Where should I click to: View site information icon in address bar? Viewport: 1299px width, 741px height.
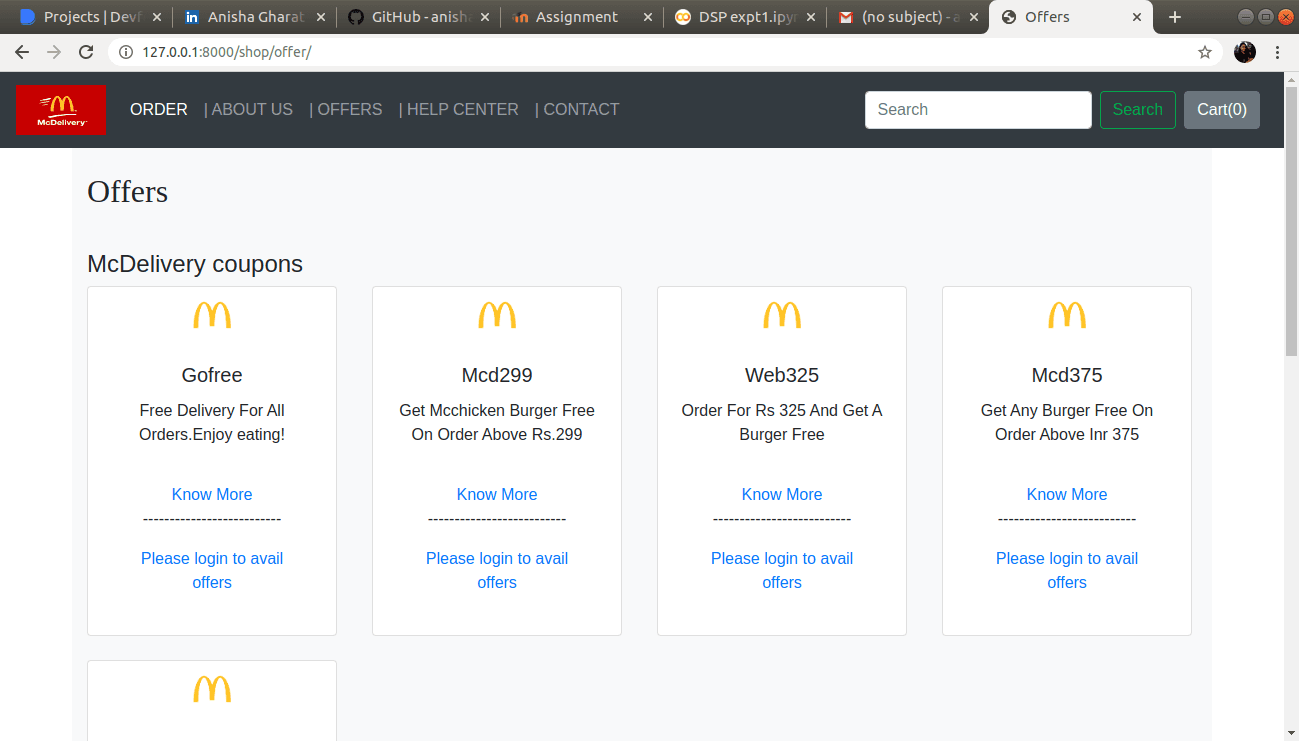coord(126,52)
